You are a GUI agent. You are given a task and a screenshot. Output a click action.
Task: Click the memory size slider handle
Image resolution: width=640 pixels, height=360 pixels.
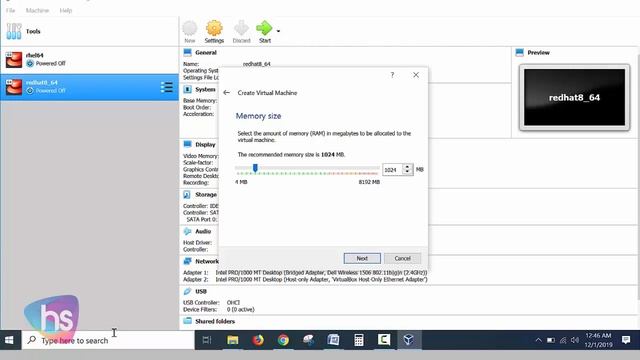(255, 168)
